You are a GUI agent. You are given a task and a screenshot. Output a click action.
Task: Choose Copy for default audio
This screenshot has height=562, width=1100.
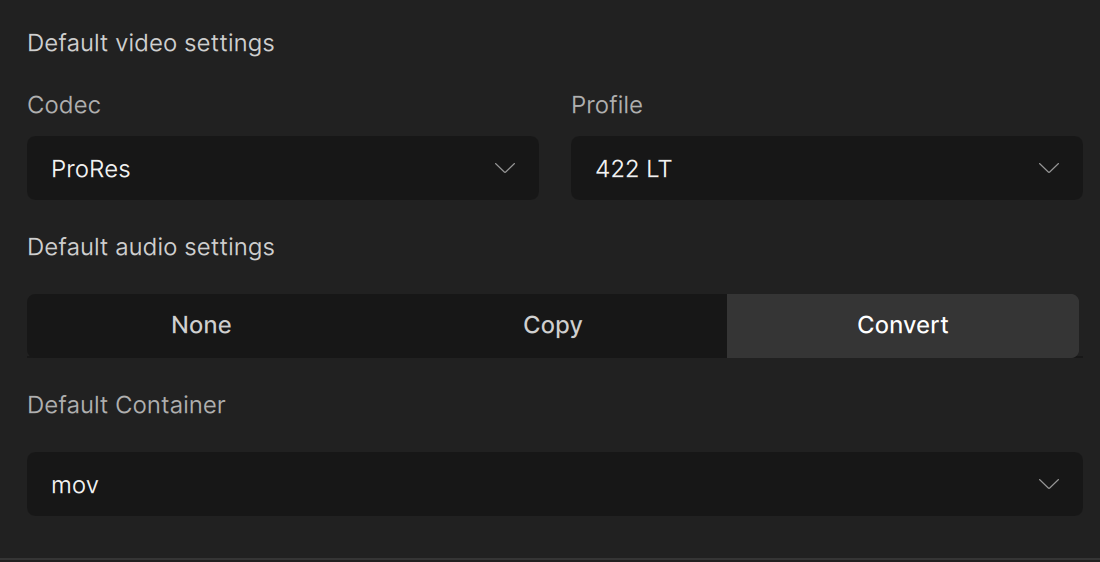click(552, 325)
